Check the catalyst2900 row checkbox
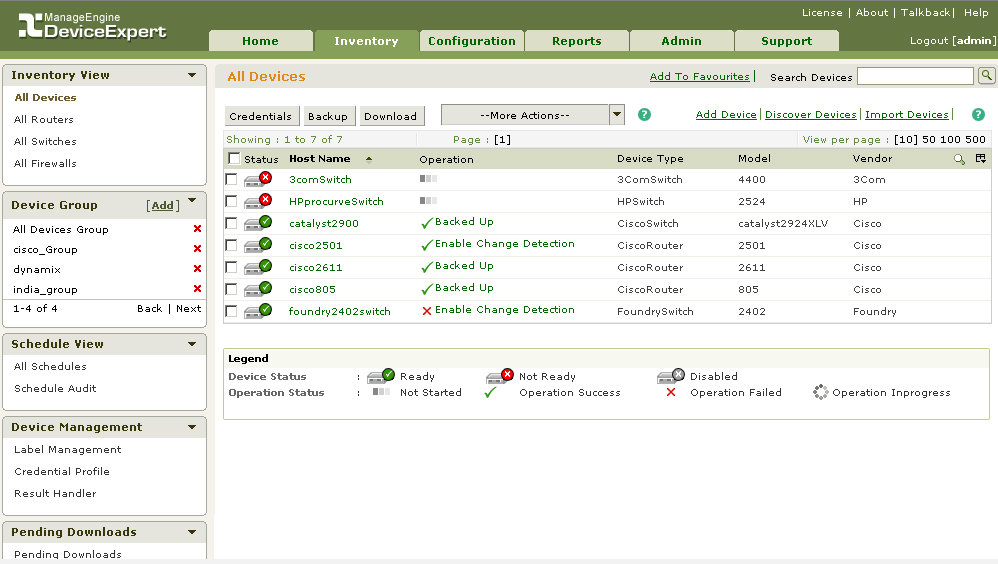Image resolution: width=998 pixels, height=564 pixels. 231,223
